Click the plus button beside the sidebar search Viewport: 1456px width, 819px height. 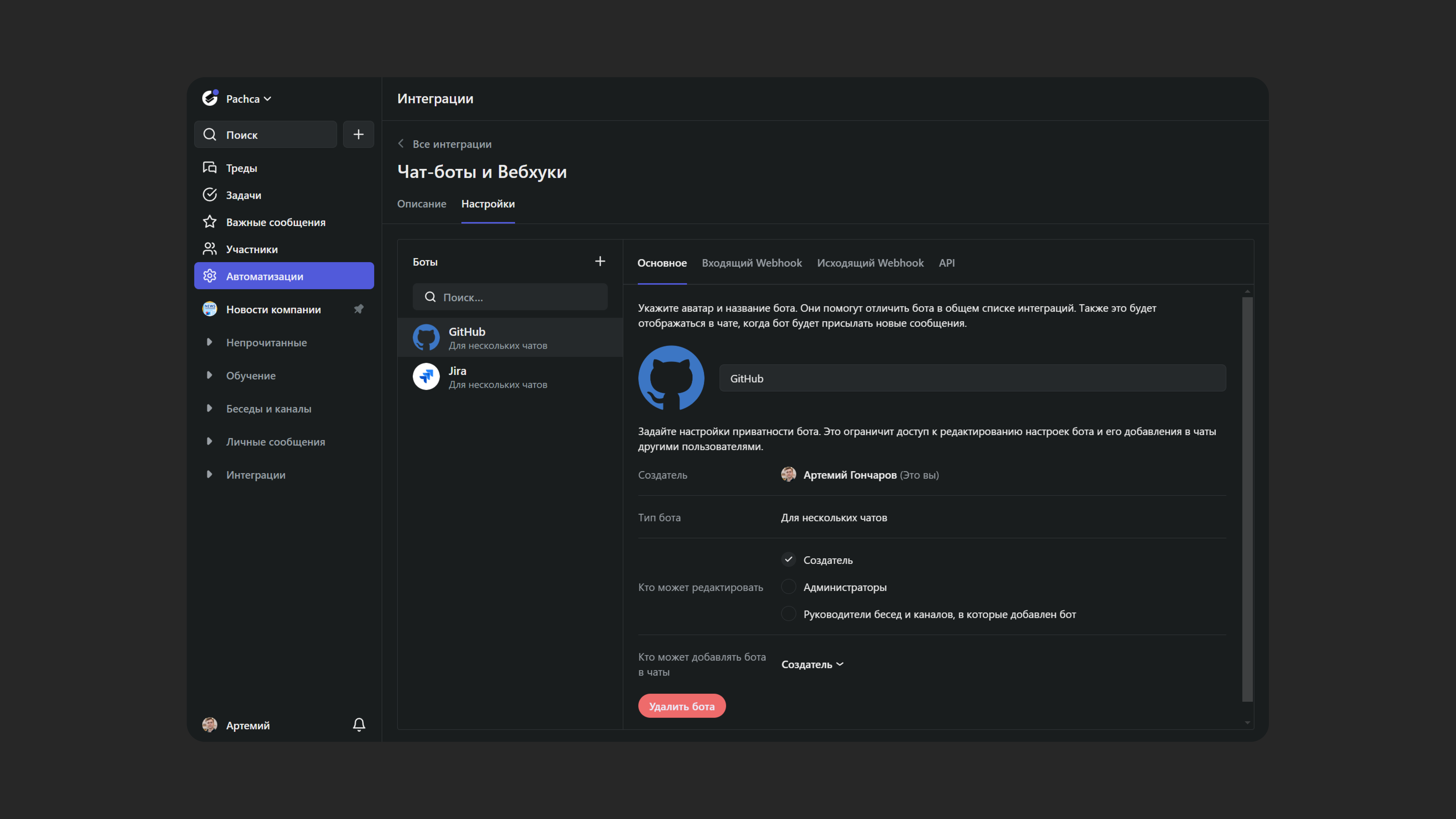pyautogui.click(x=358, y=134)
